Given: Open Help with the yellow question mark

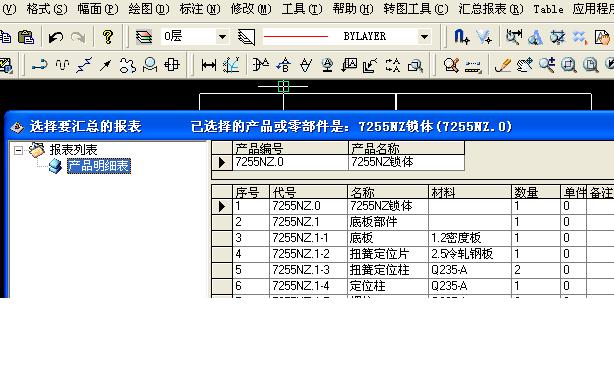Looking at the screenshot, I should (108, 37).
